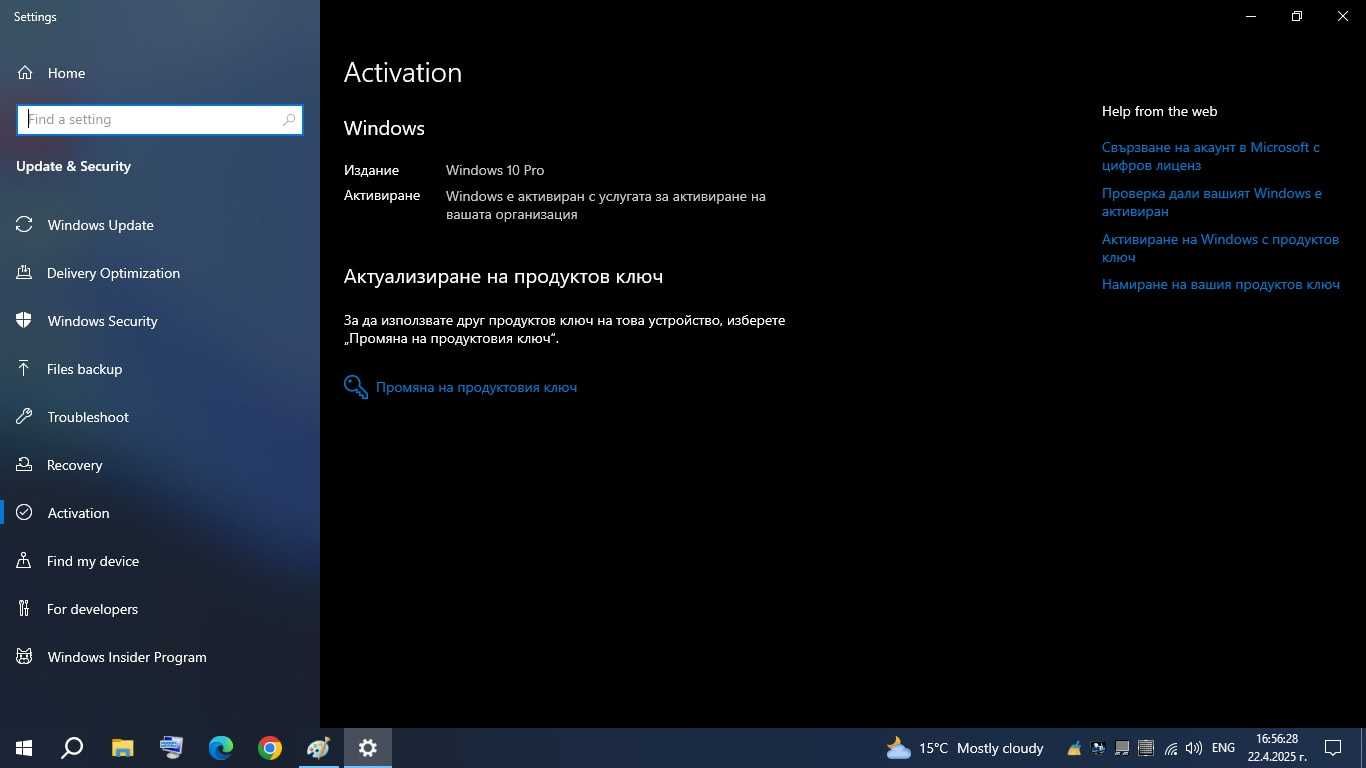Open Windows Insider Program section
Screen dimensions: 1366x768
click(x=160, y=657)
